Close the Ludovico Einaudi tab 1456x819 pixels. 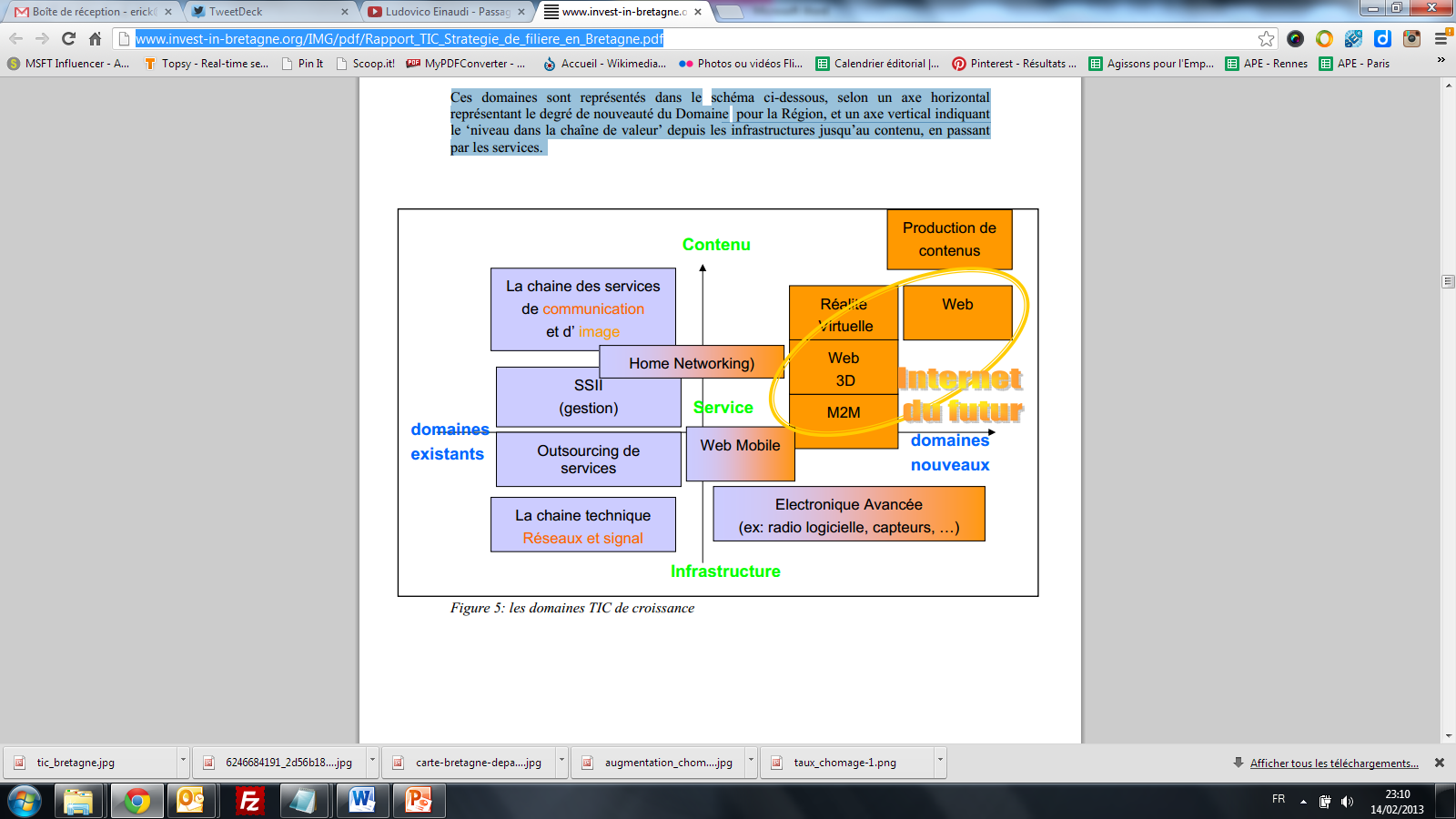click(521, 12)
